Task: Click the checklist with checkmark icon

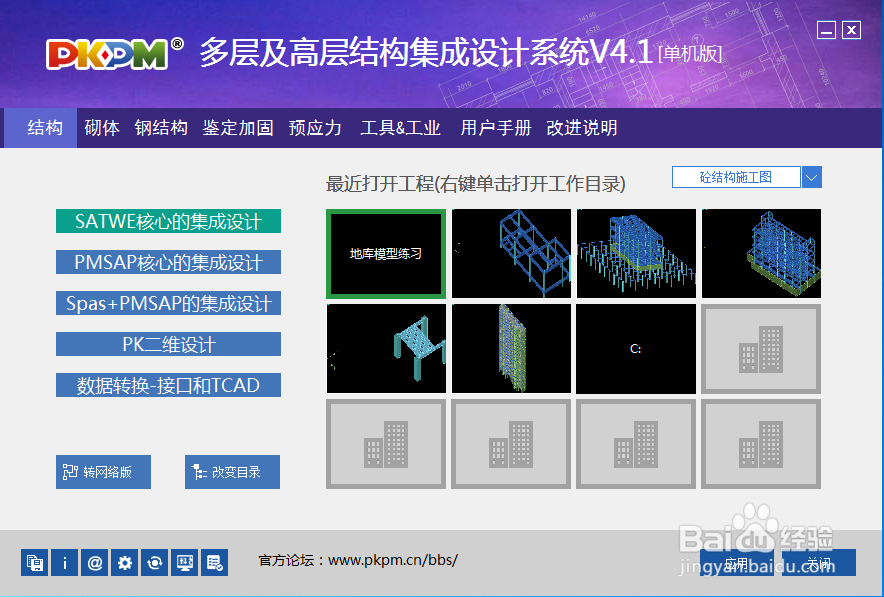Action: pos(215,563)
